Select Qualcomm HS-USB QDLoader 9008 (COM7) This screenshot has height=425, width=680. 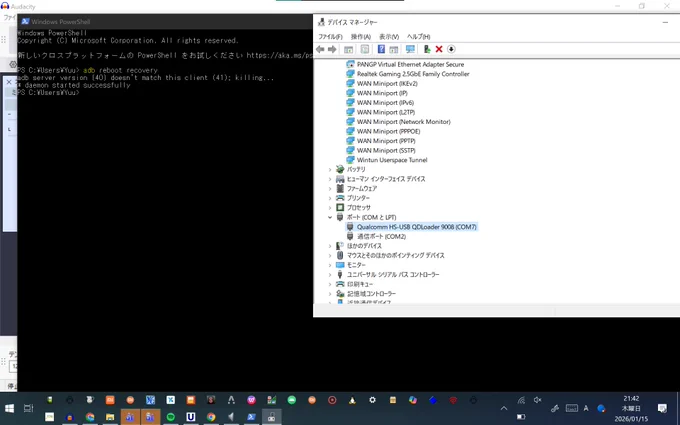(416, 227)
